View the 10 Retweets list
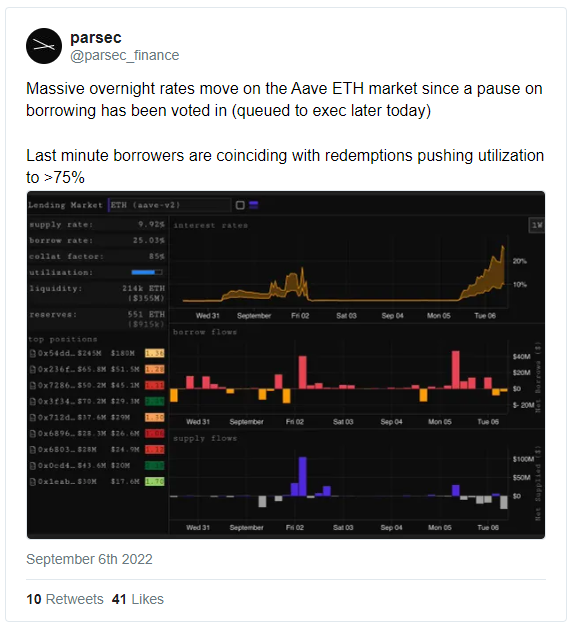The height and width of the screenshot is (627, 571). (65, 599)
